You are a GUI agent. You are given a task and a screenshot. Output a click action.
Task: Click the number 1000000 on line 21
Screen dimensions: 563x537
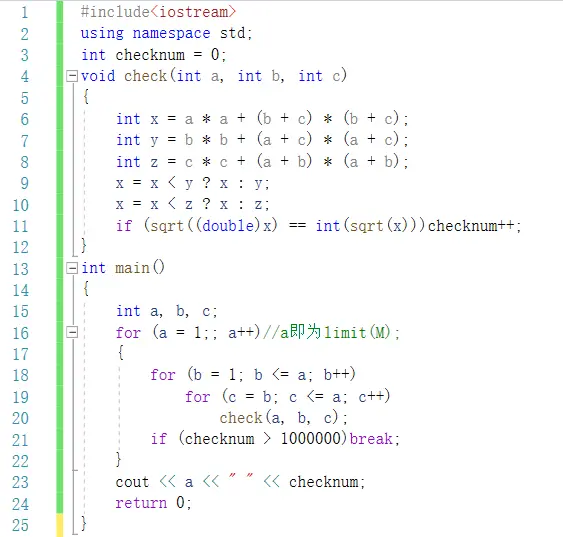click(311, 439)
